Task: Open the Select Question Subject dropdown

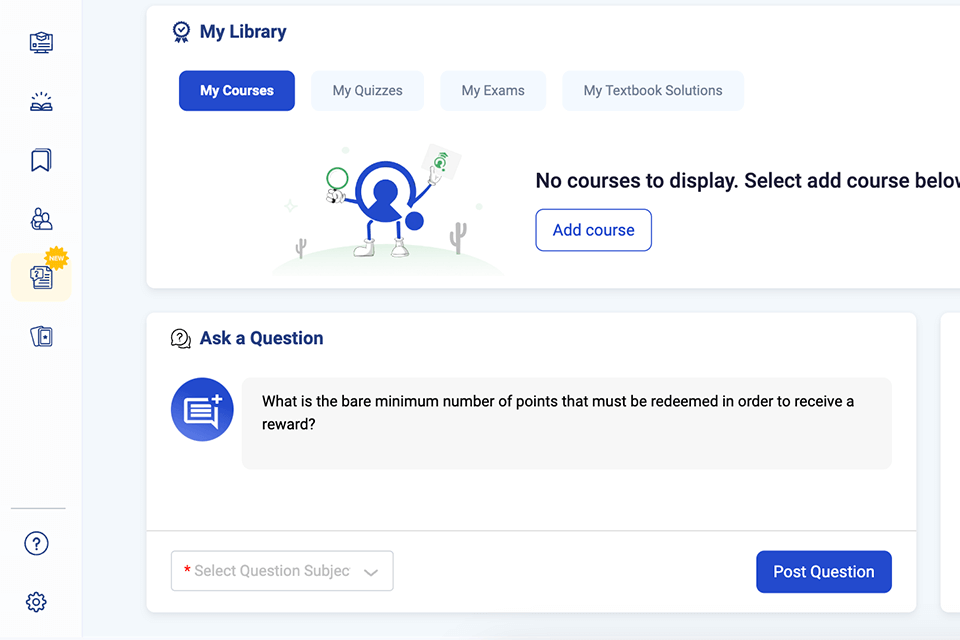Action: (x=272, y=571)
